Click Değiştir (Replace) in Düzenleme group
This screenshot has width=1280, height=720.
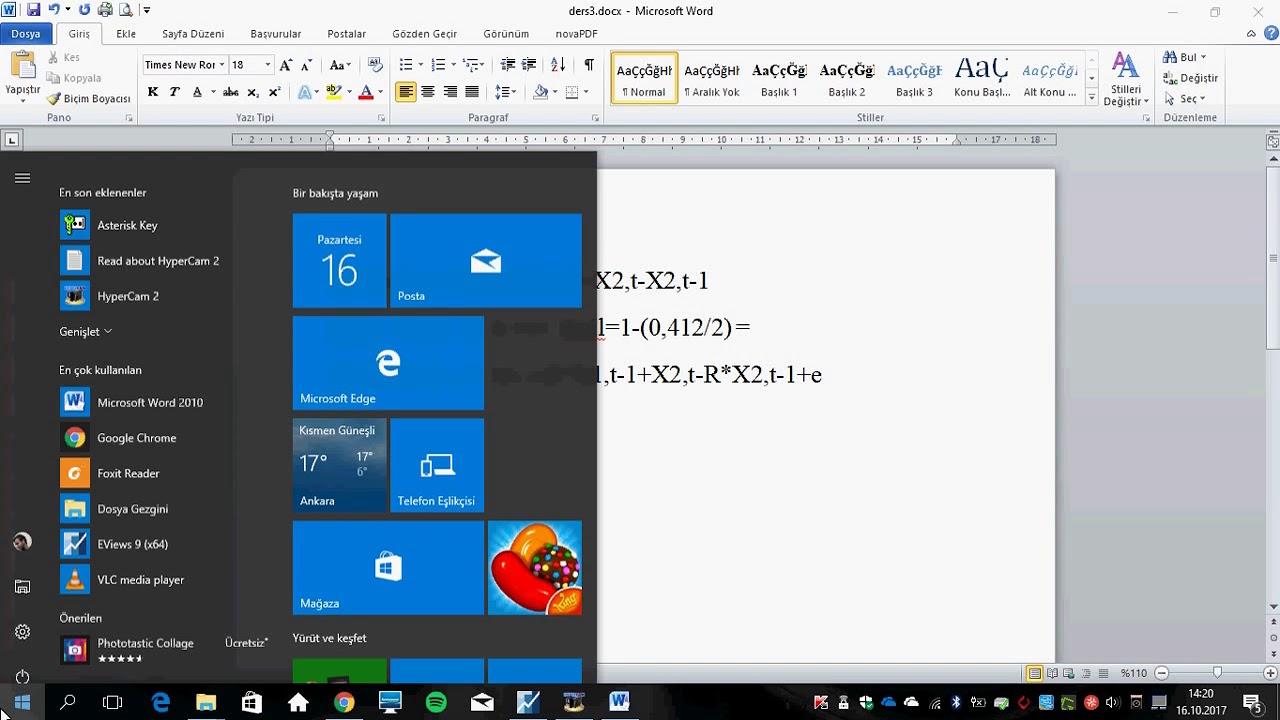[x=1190, y=78]
